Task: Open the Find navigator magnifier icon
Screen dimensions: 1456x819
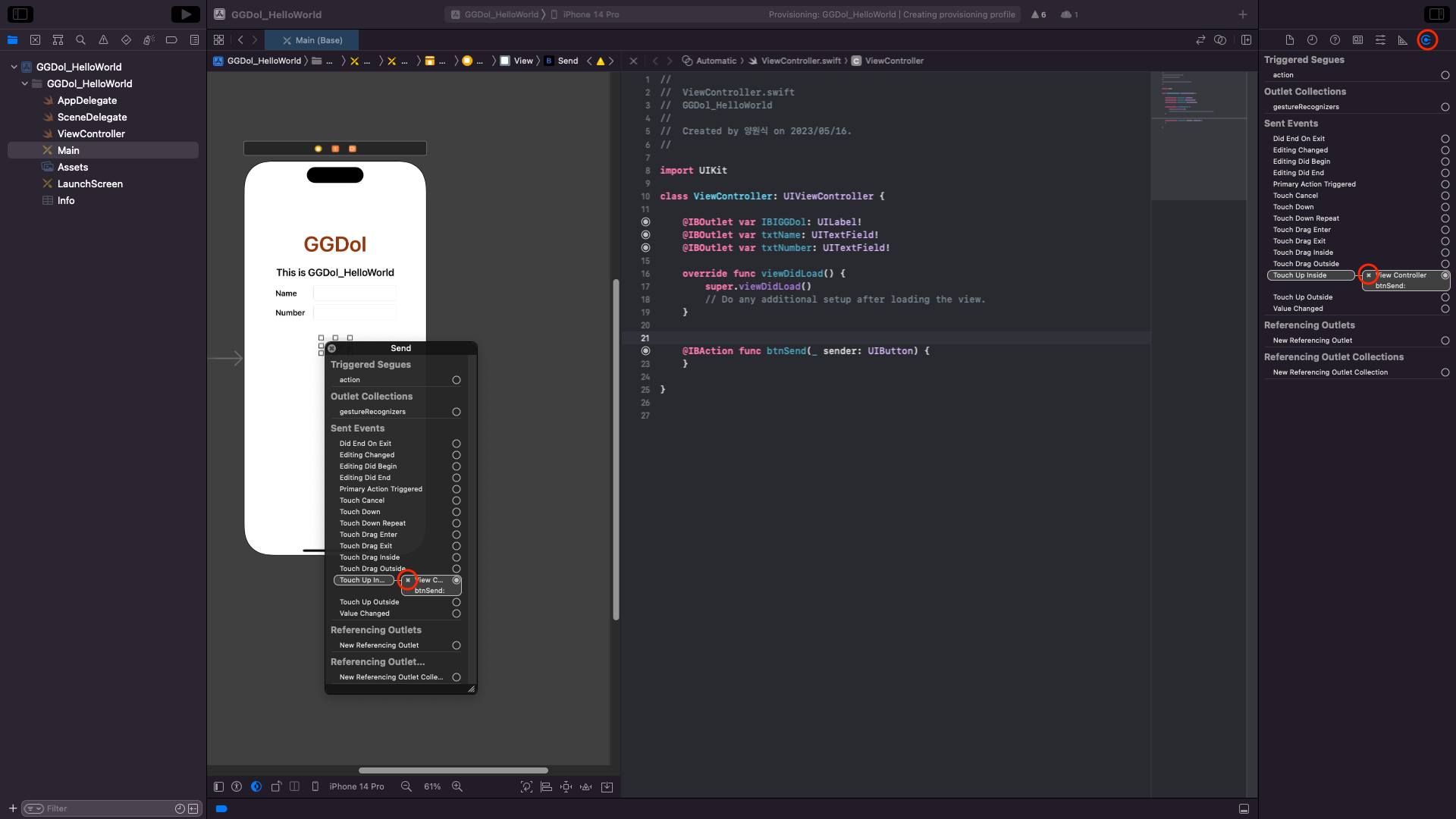Action: [x=80, y=40]
